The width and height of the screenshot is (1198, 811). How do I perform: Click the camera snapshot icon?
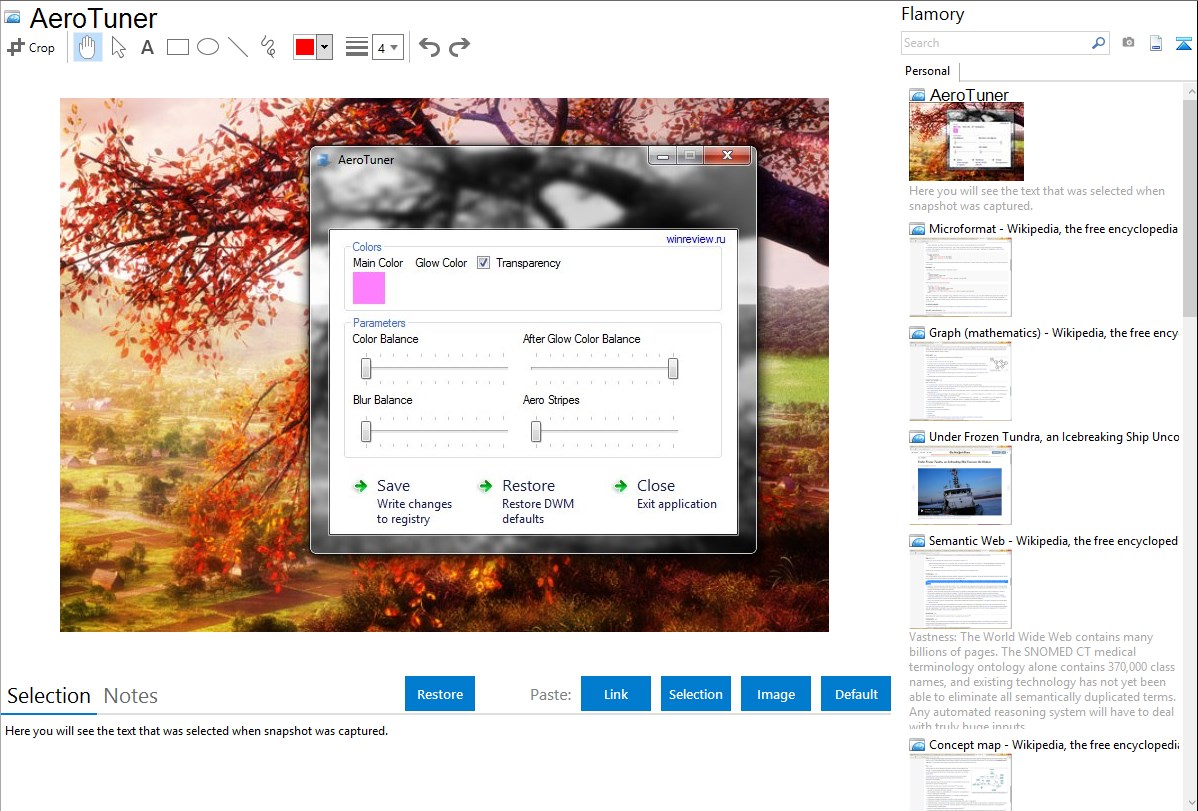point(1128,43)
